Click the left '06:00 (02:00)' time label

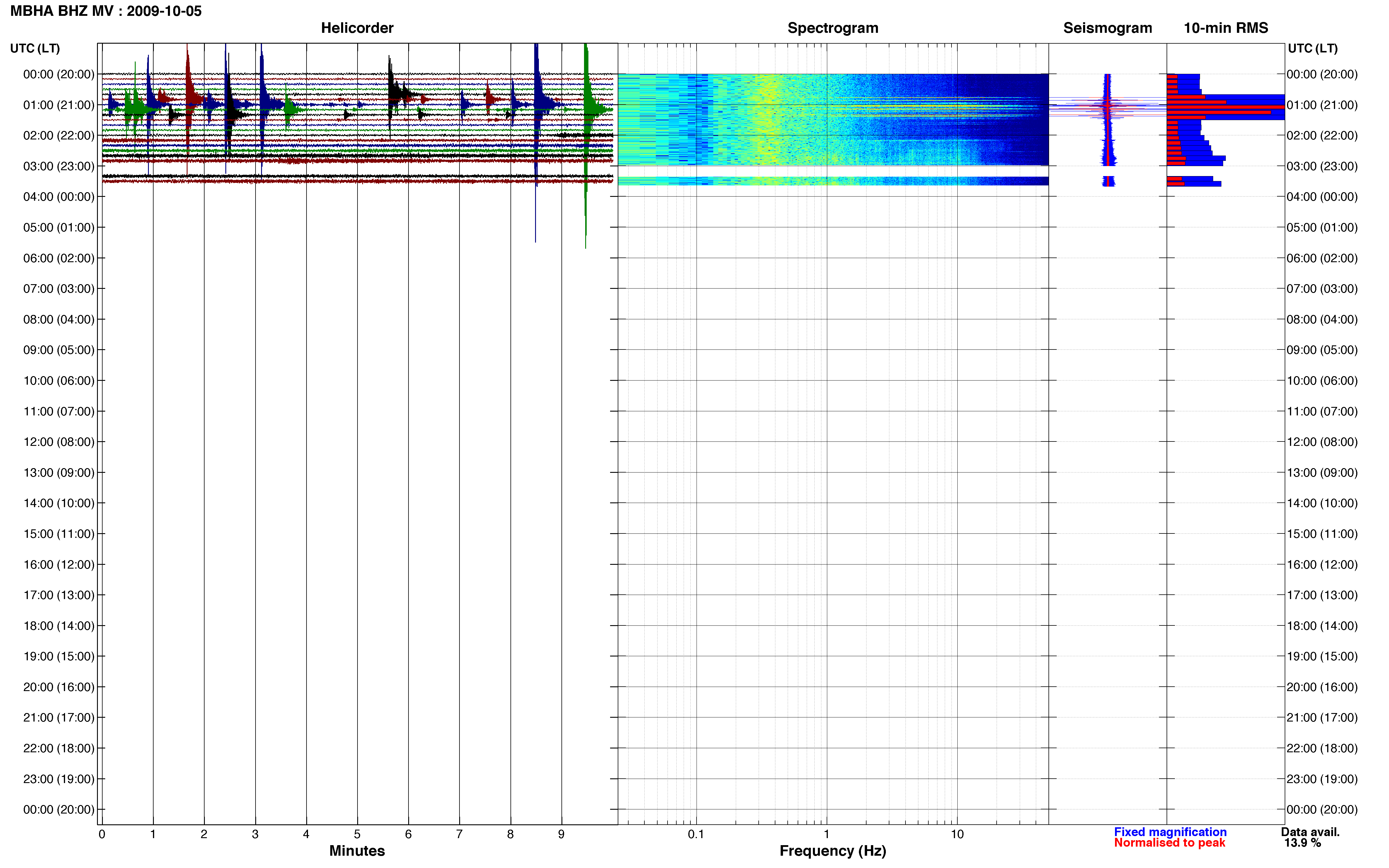pyautogui.click(x=59, y=258)
